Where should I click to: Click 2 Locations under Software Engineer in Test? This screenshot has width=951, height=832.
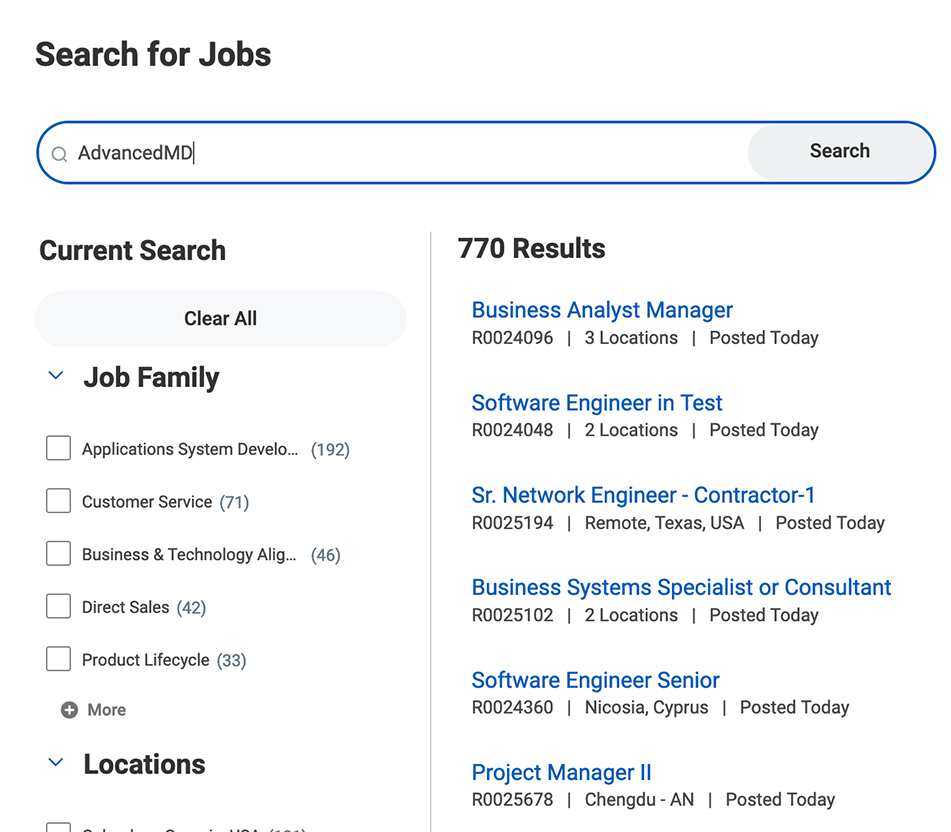pyautogui.click(x=631, y=430)
